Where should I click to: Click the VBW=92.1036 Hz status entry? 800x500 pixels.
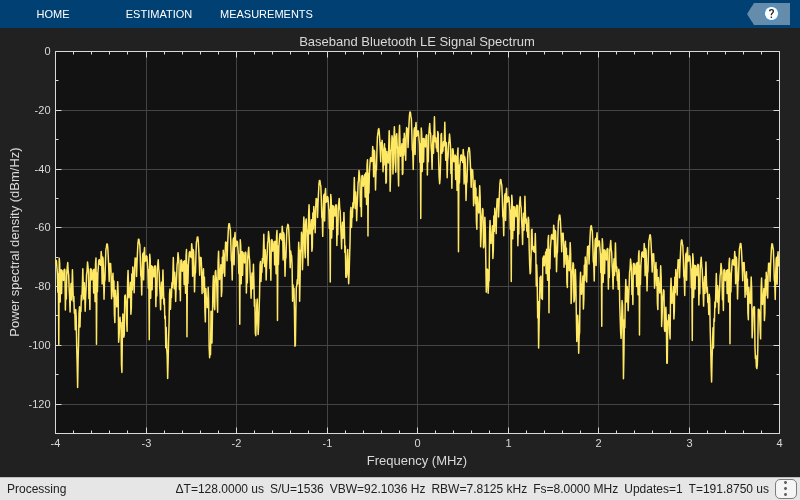377,489
